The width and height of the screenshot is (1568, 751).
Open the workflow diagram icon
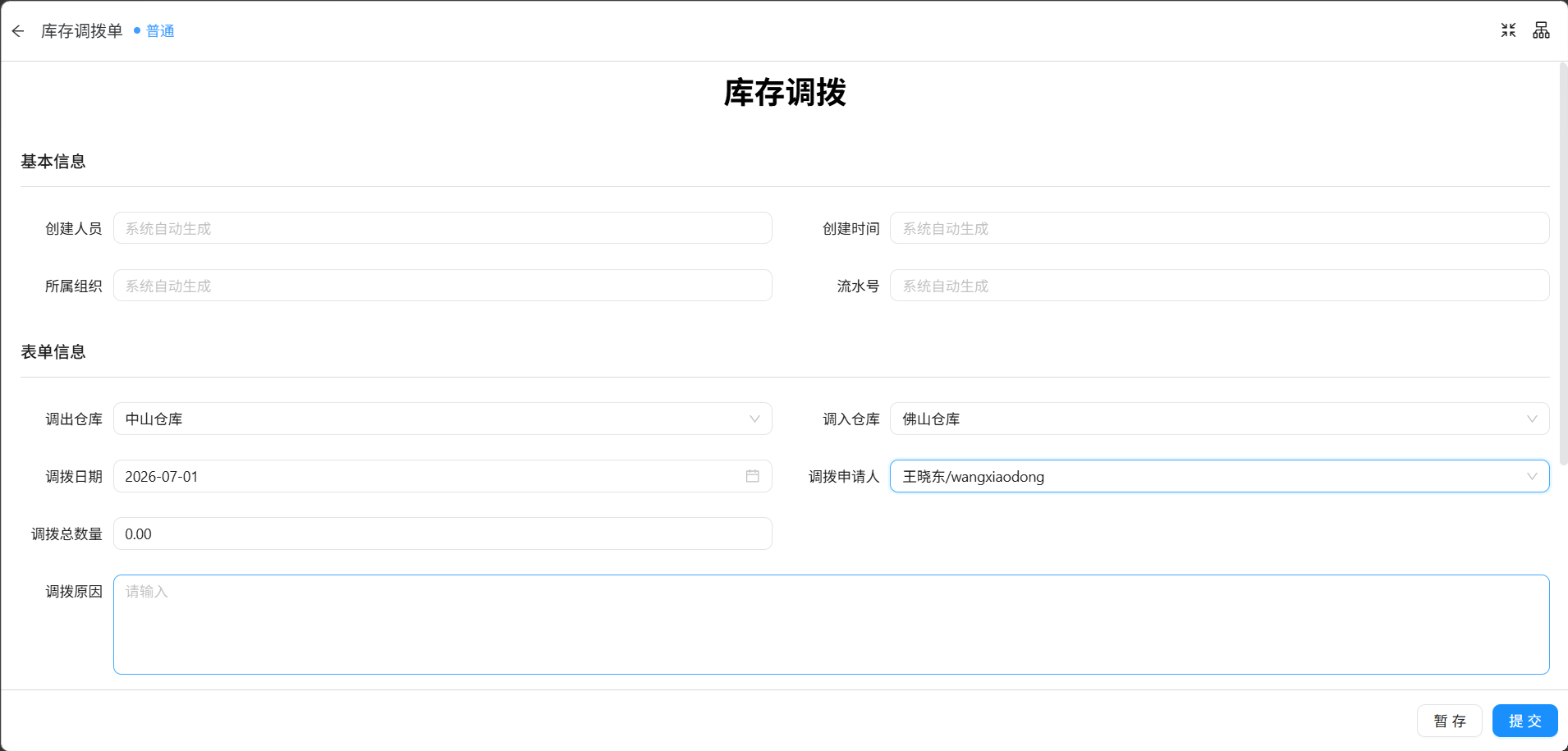(x=1541, y=30)
